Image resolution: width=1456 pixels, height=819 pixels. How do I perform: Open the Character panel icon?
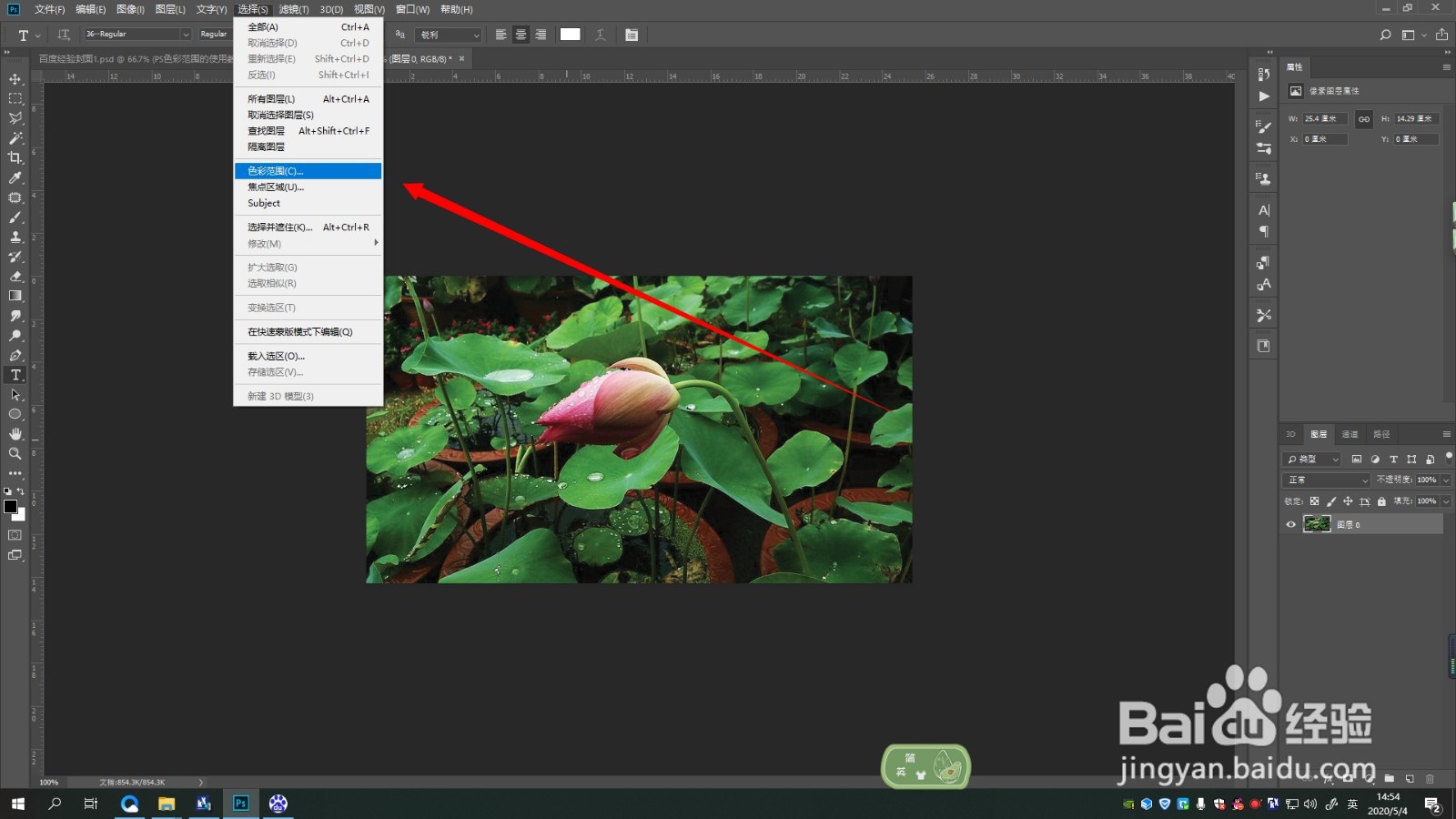1263,210
